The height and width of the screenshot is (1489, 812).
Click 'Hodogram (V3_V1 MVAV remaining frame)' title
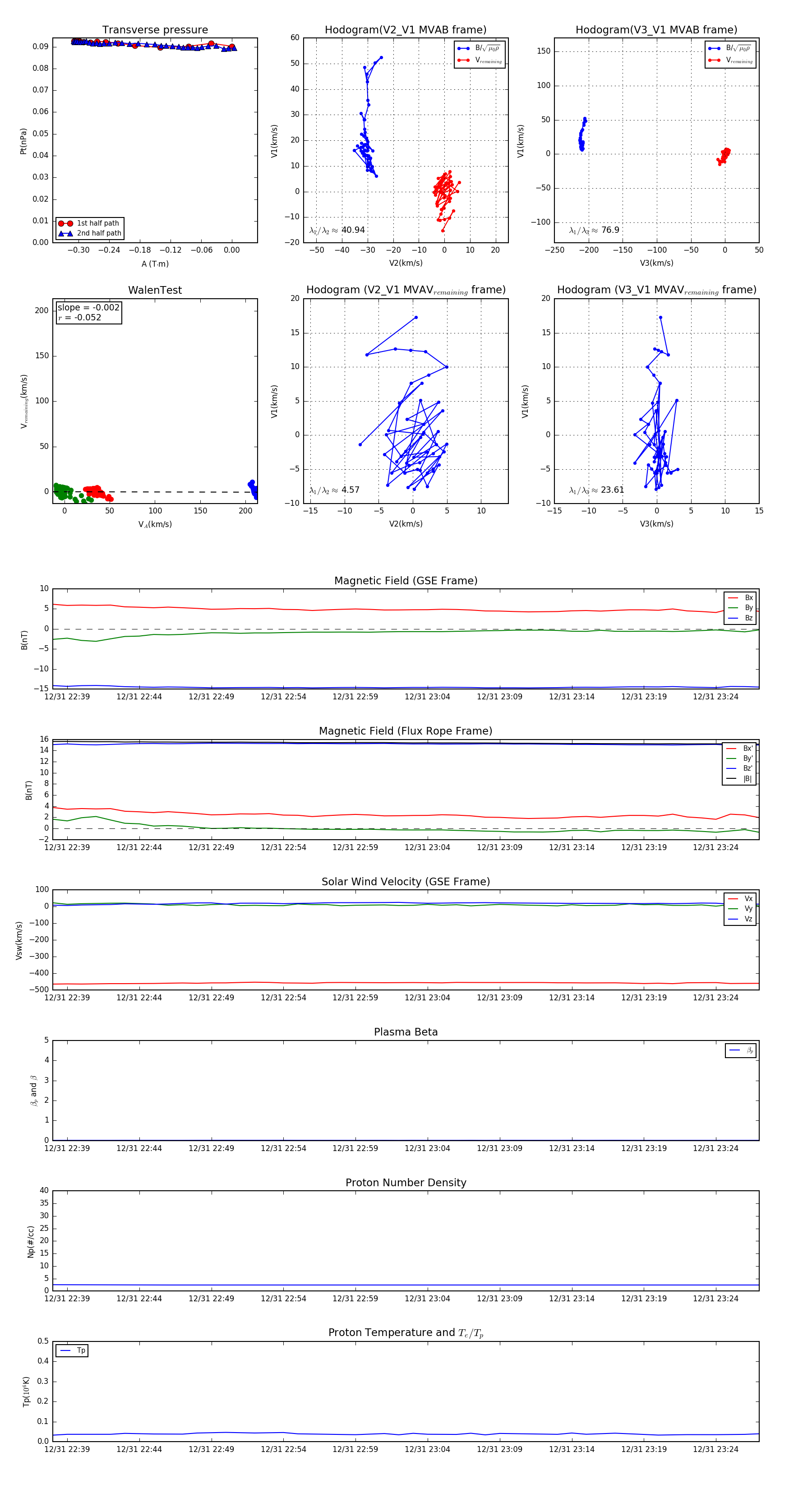click(656, 290)
